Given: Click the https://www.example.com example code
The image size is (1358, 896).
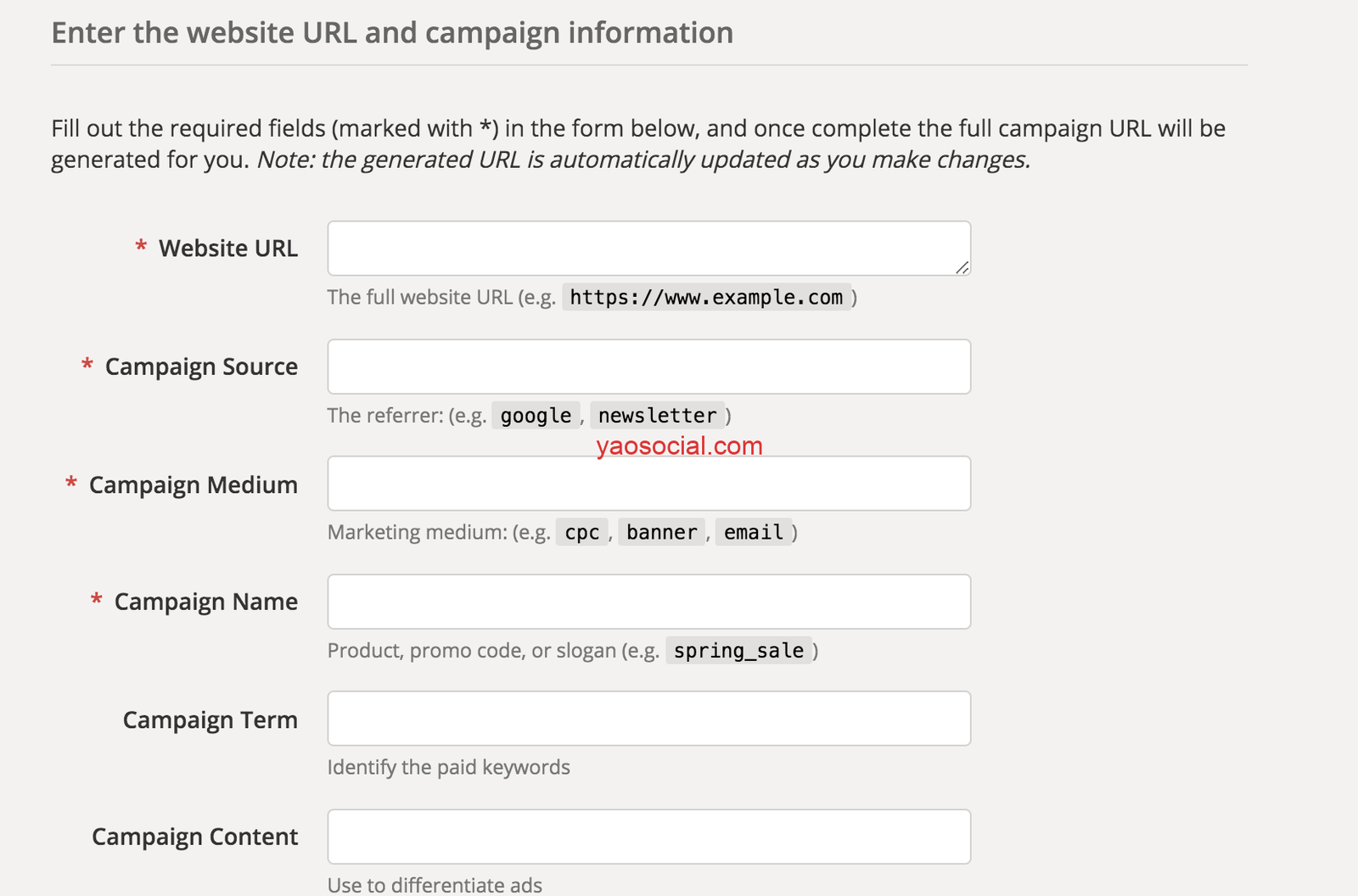Looking at the screenshot, I should point(706,297).
